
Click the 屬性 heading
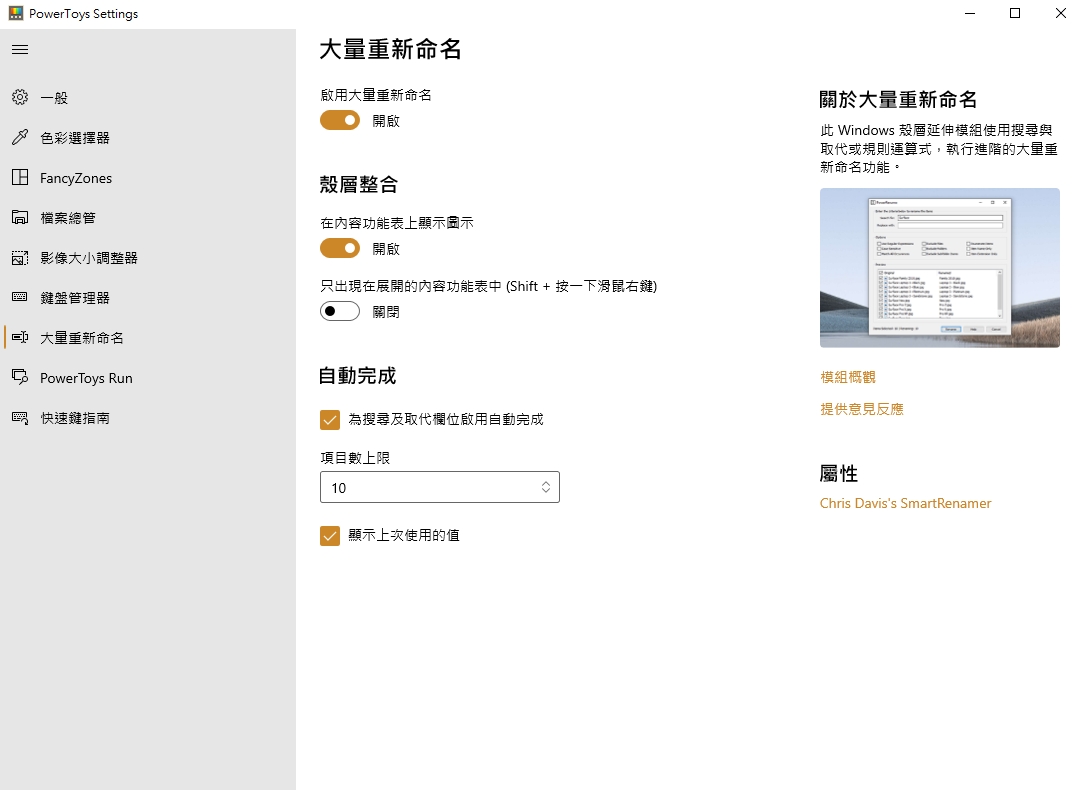coord(838,473)
